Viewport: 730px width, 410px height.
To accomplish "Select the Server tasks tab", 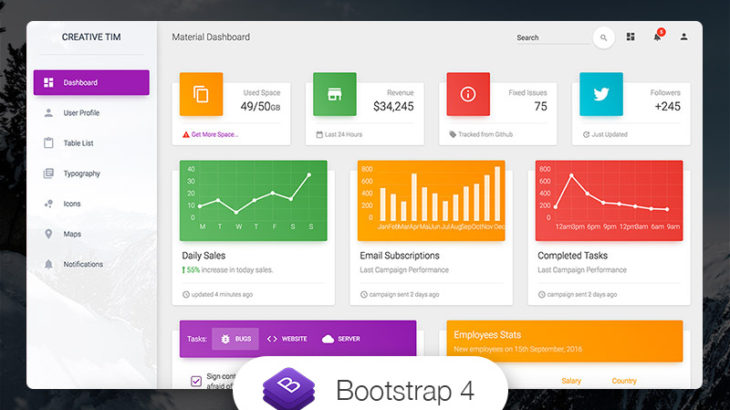I will [341, 339].
